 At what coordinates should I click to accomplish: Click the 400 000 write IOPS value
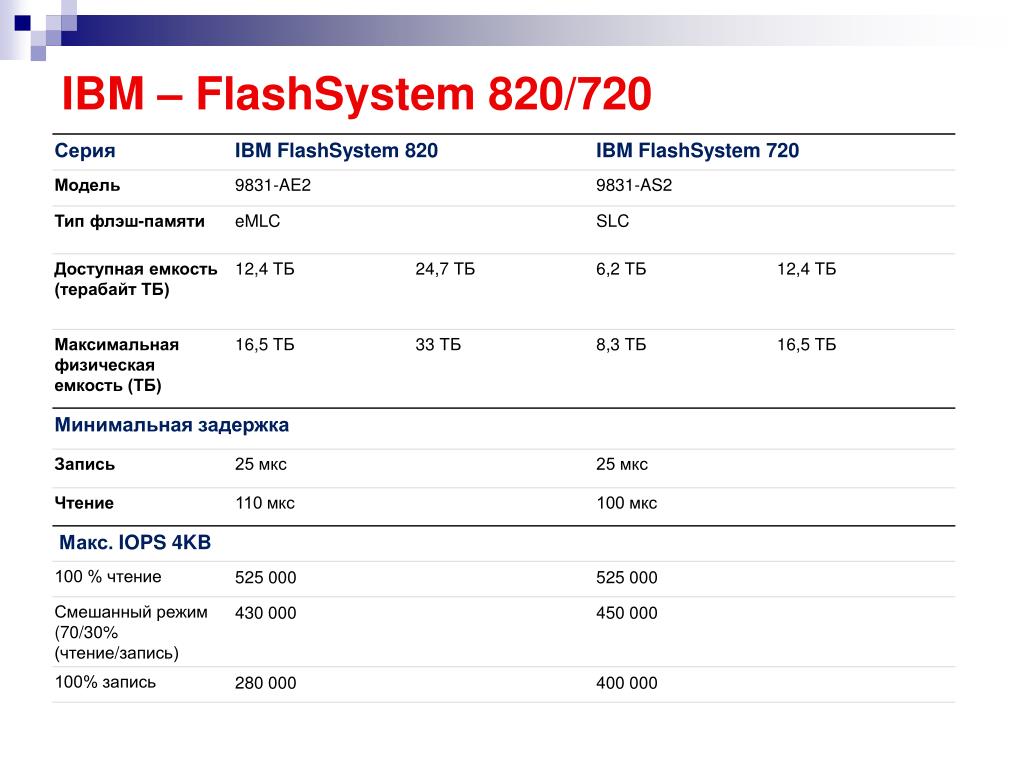pyautogui.click(x=627, y=683)
